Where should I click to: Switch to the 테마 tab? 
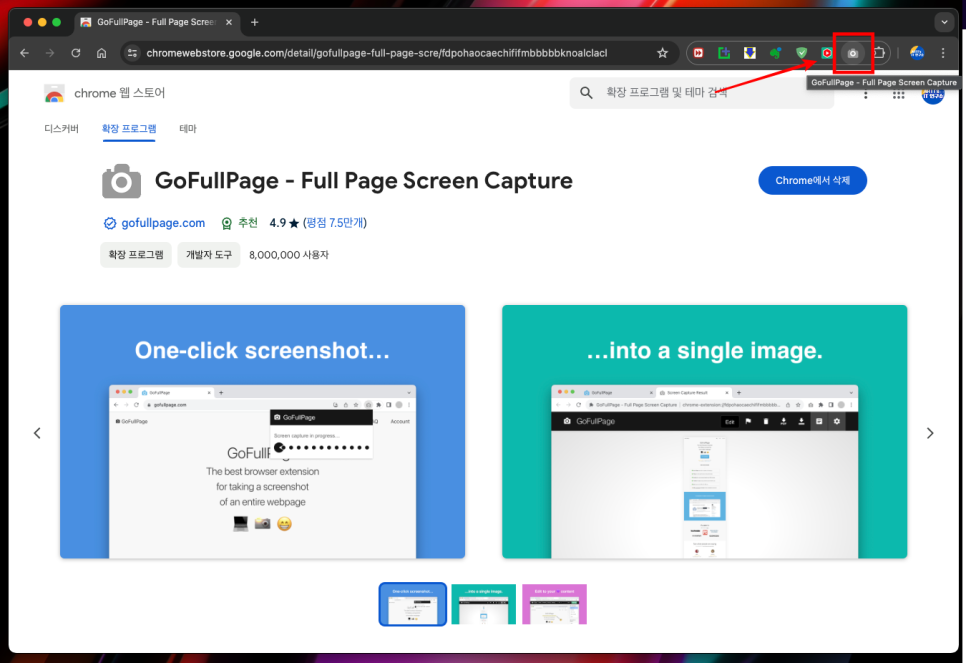tap(188, 129)
